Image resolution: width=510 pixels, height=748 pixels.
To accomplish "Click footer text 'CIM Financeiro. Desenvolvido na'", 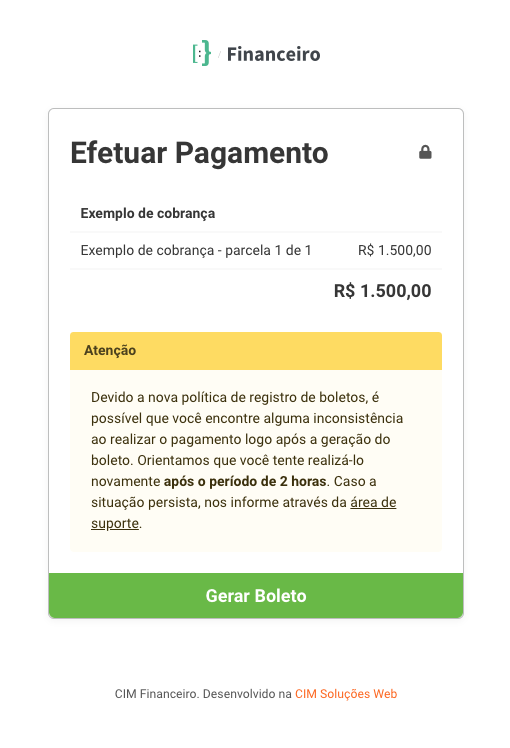I will (x=203, y=694).
